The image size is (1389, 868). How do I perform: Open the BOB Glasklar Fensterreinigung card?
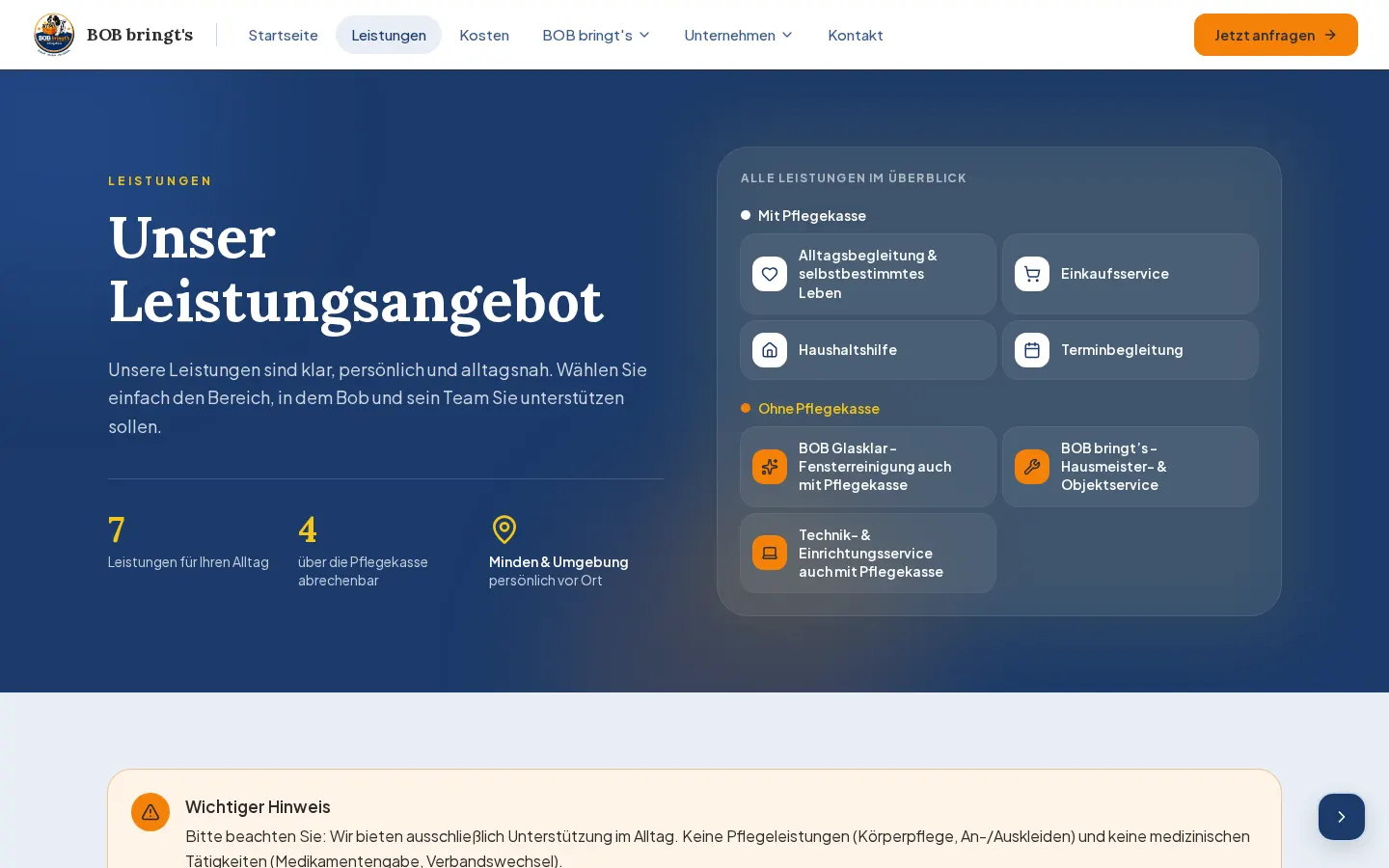click(868, 467)
